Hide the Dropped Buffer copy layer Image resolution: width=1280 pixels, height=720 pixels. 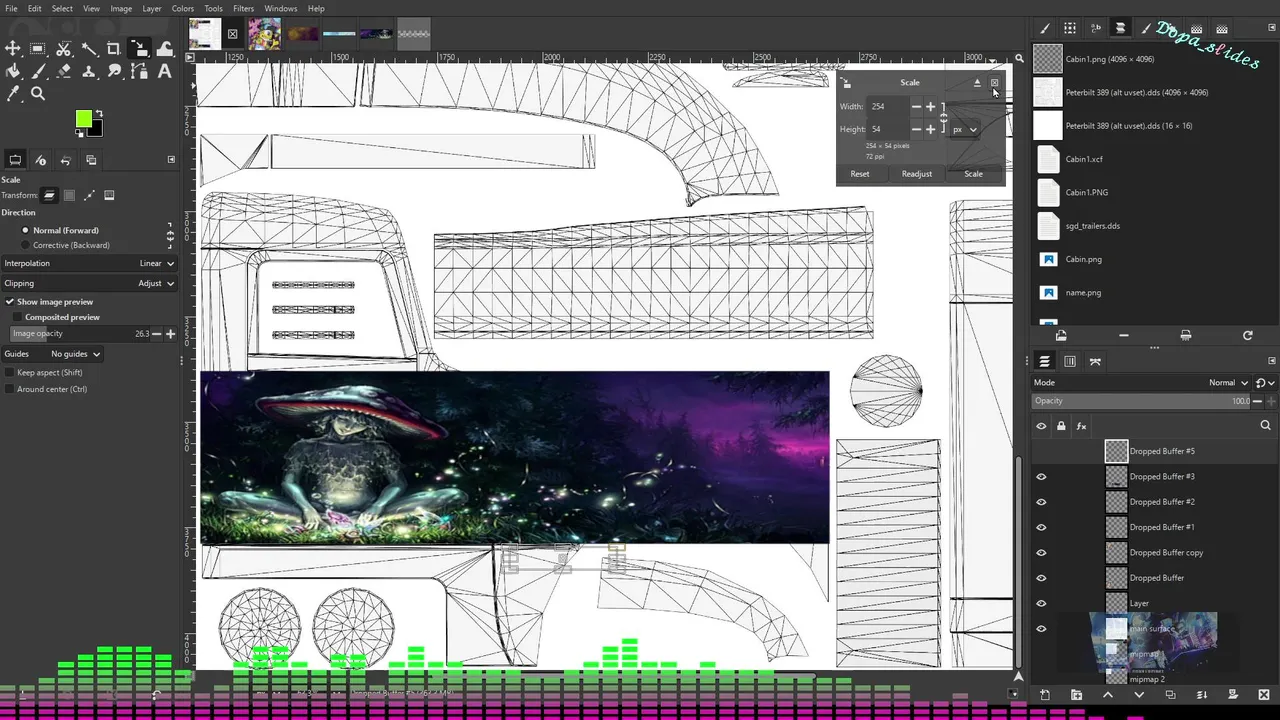[x=1041, y=552]
